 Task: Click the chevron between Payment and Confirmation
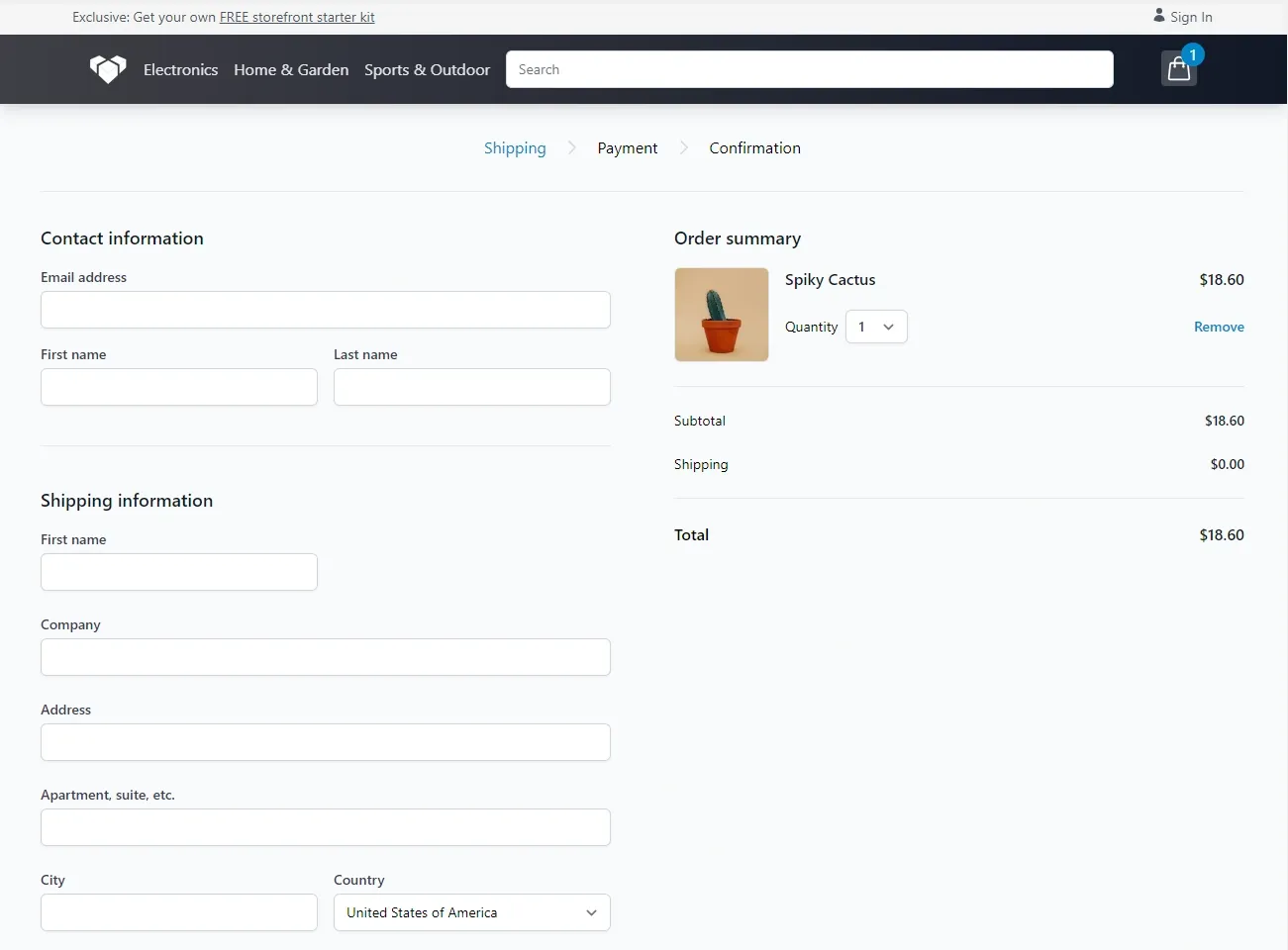684,147
